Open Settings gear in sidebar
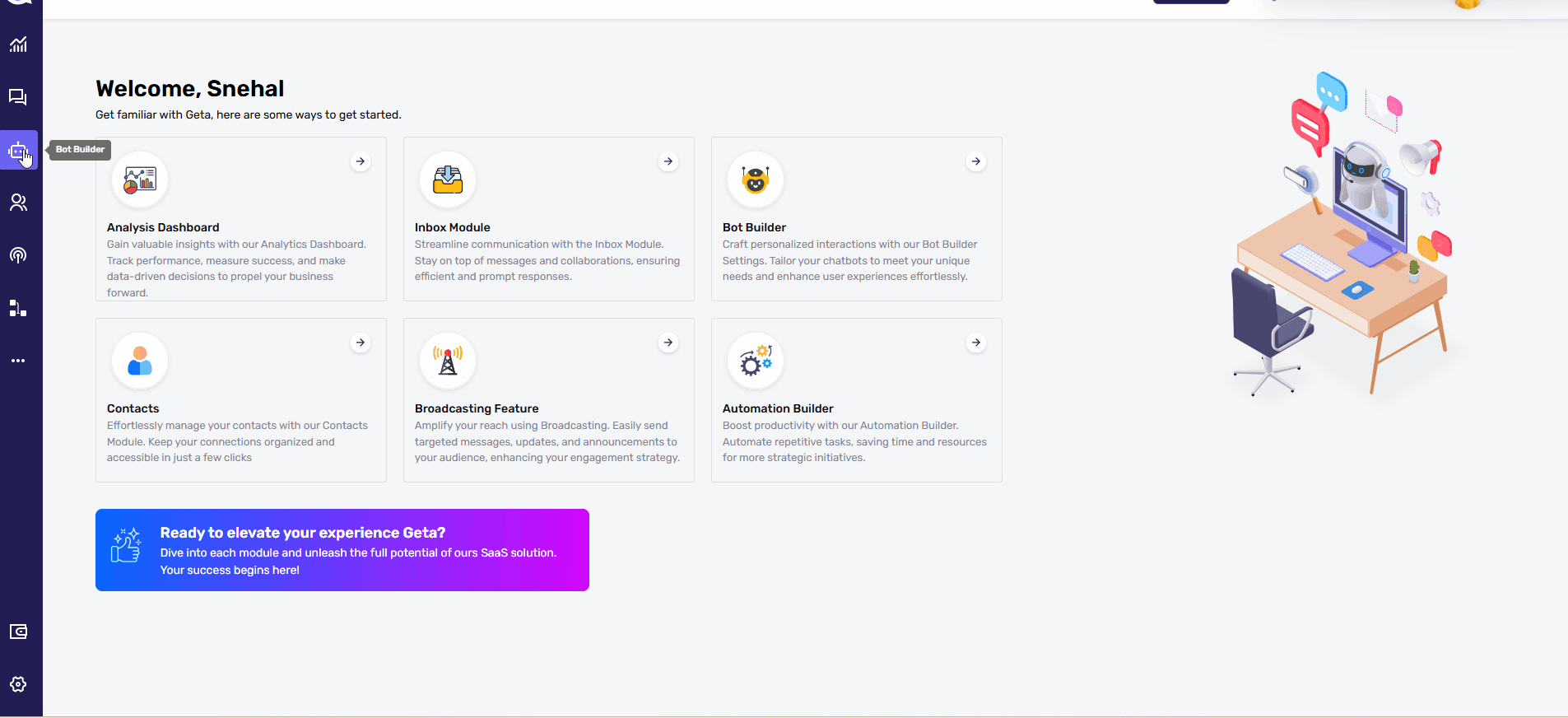The width and height of the screenshot is (1568, 718). tap(18, 684)
